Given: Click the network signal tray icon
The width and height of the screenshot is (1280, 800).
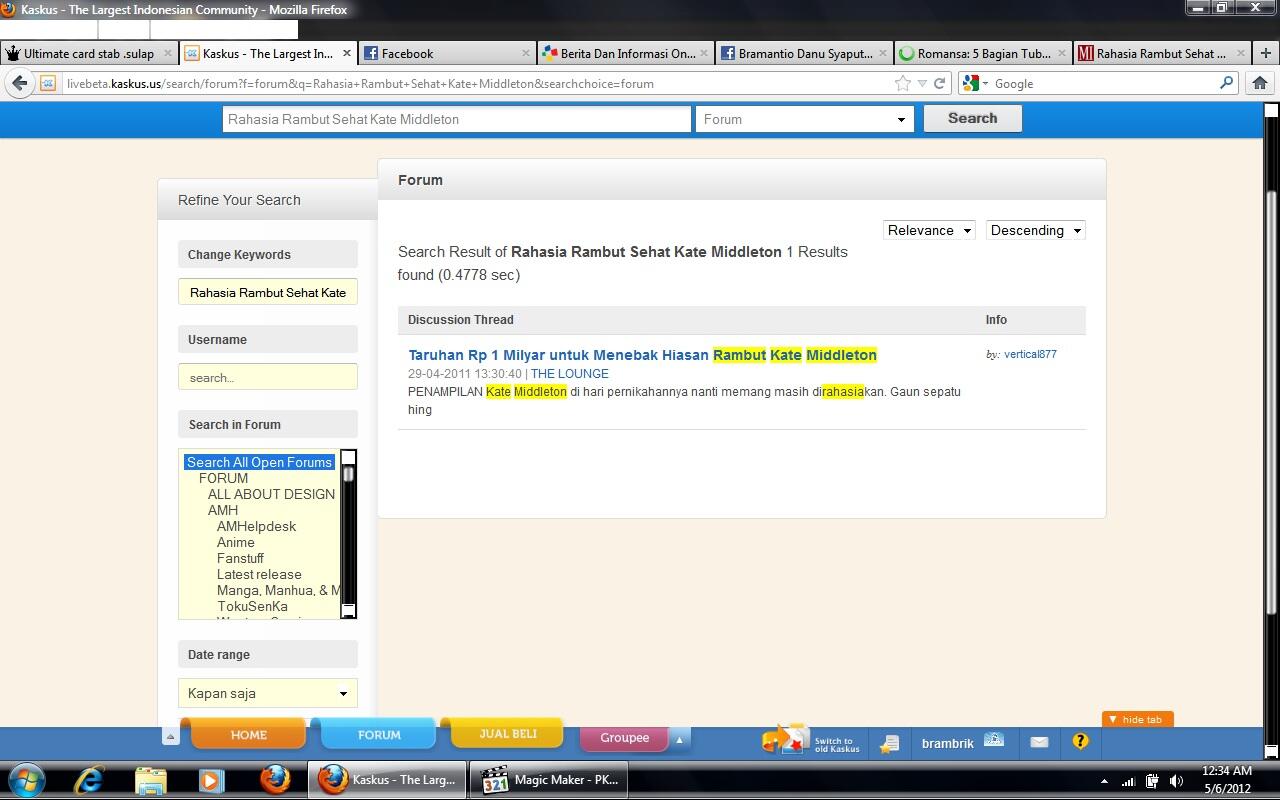Looking at the screenshot, I should (1128, 781).
